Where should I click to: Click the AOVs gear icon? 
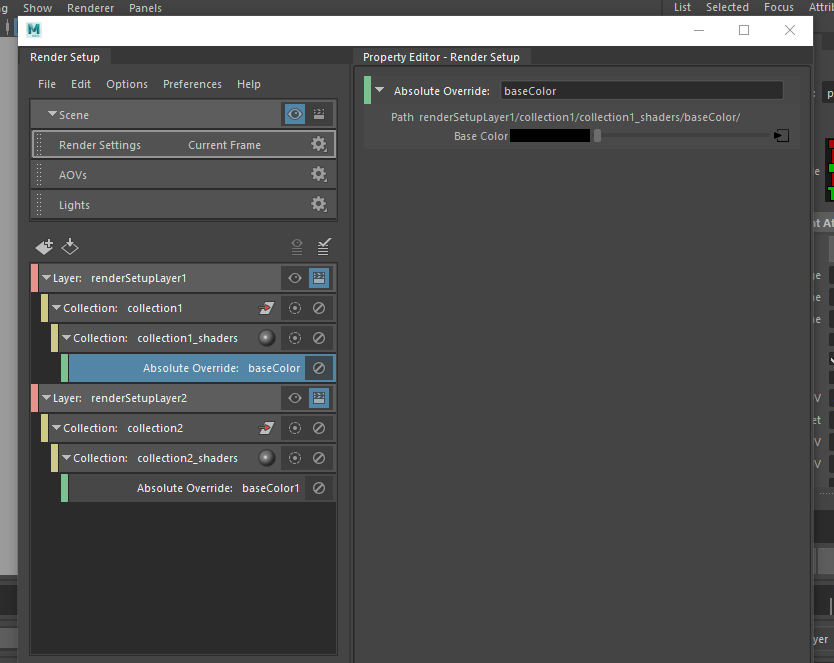318,174
